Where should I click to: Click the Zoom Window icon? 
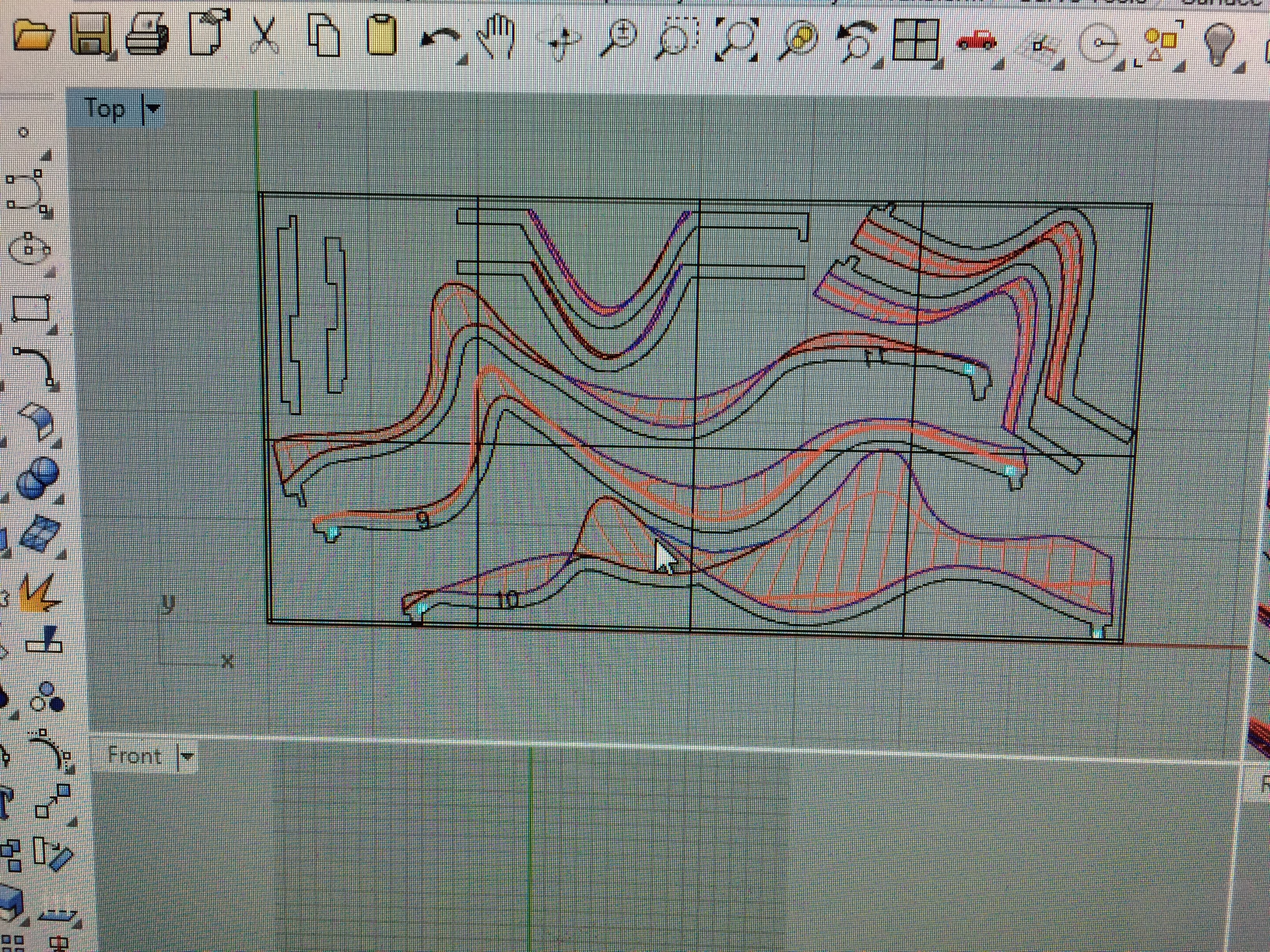[677, 38]
